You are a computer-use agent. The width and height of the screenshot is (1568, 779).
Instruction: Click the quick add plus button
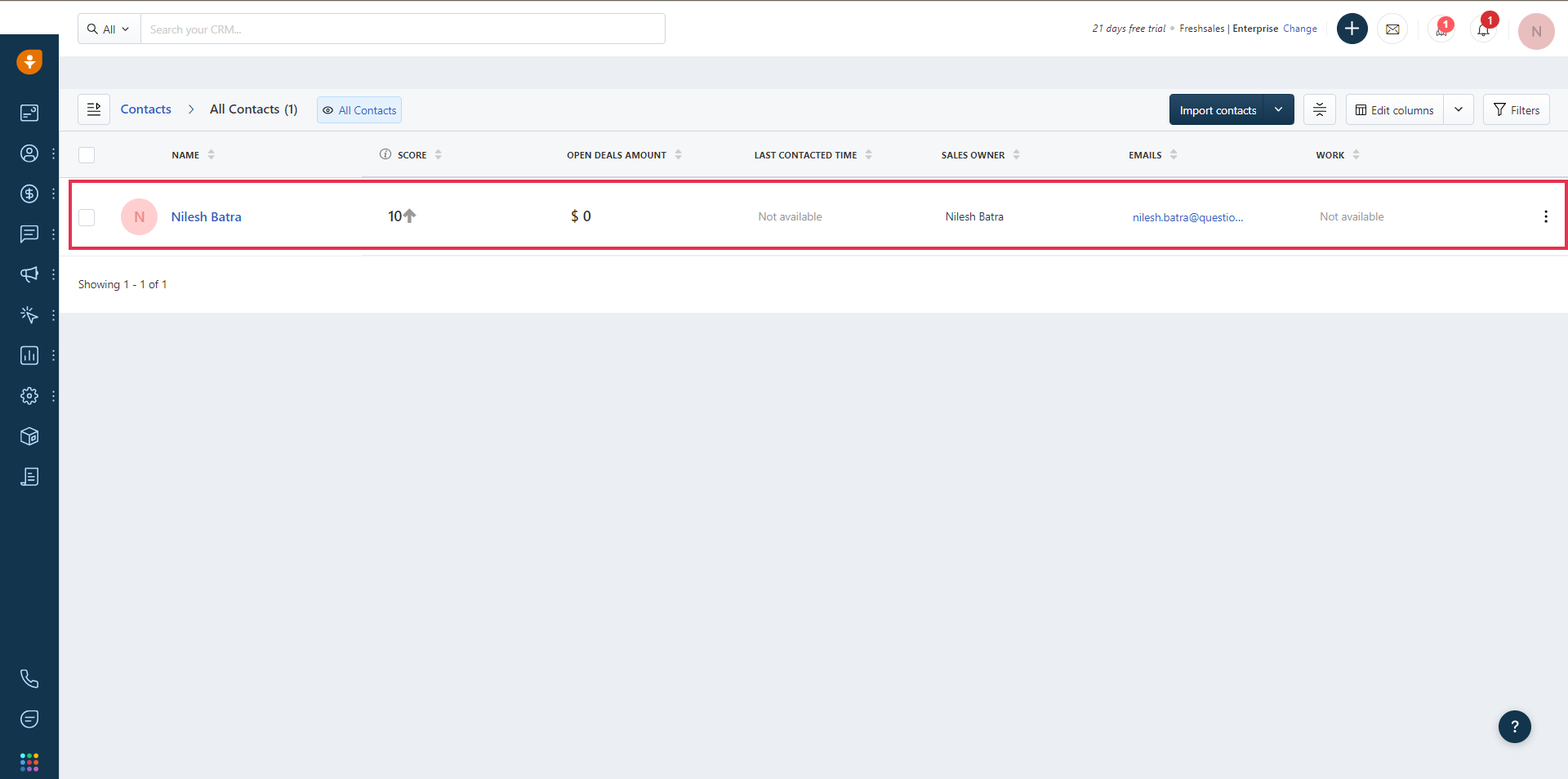point(1352,29)
